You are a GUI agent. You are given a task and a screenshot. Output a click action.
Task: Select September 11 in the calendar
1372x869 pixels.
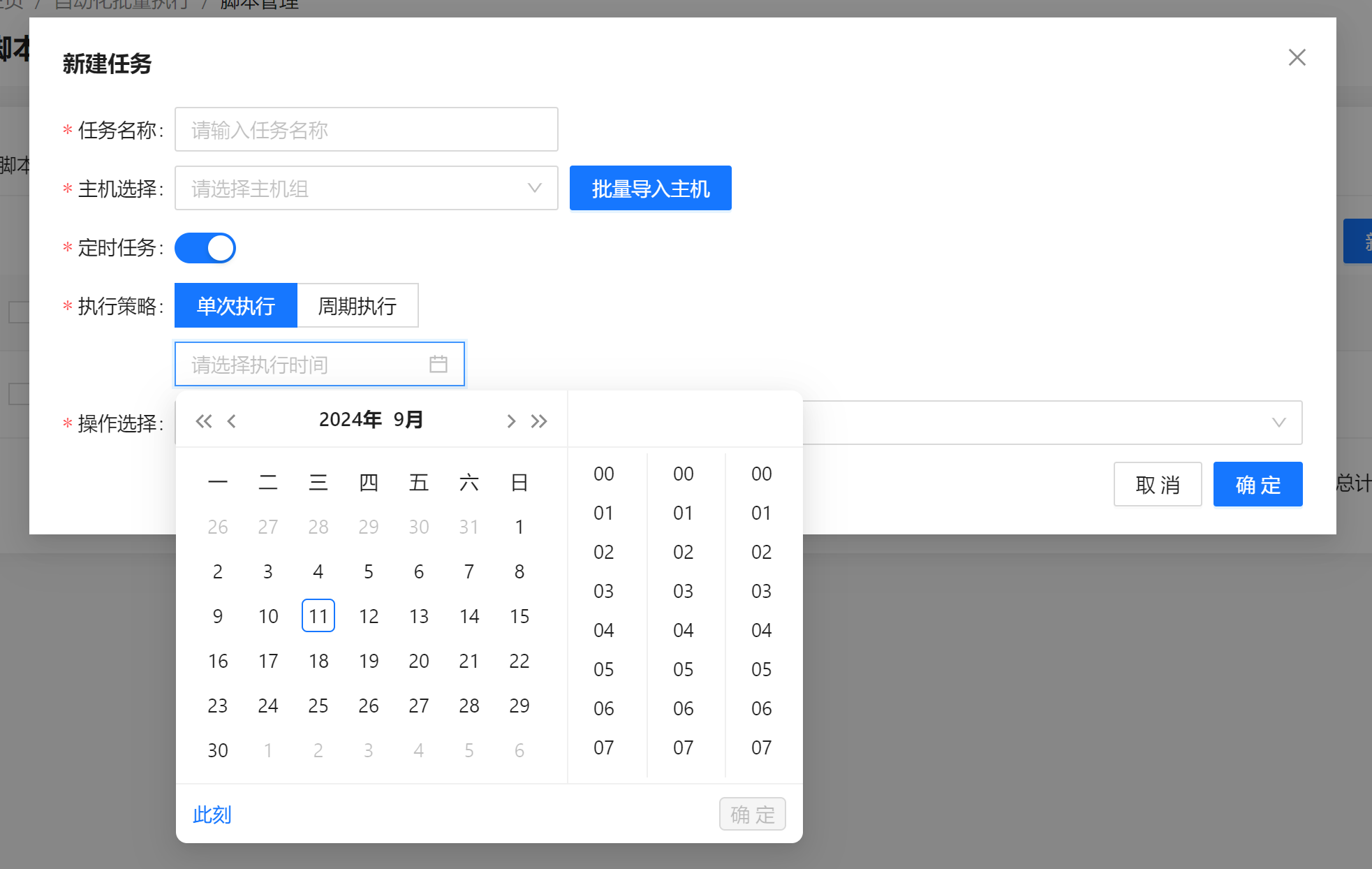tap(318, 616)
